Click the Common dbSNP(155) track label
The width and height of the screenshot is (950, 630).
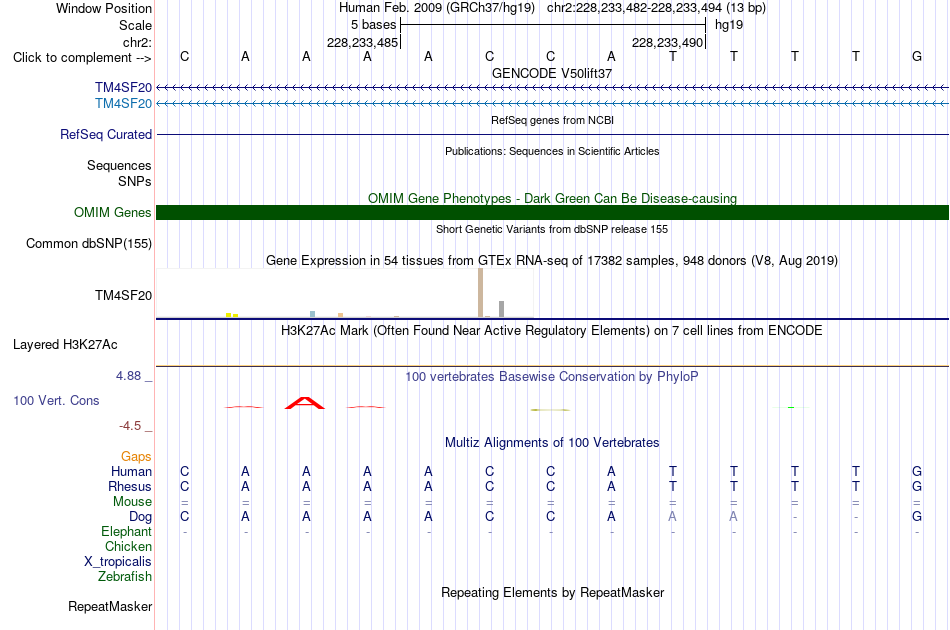tap(89, 244)
